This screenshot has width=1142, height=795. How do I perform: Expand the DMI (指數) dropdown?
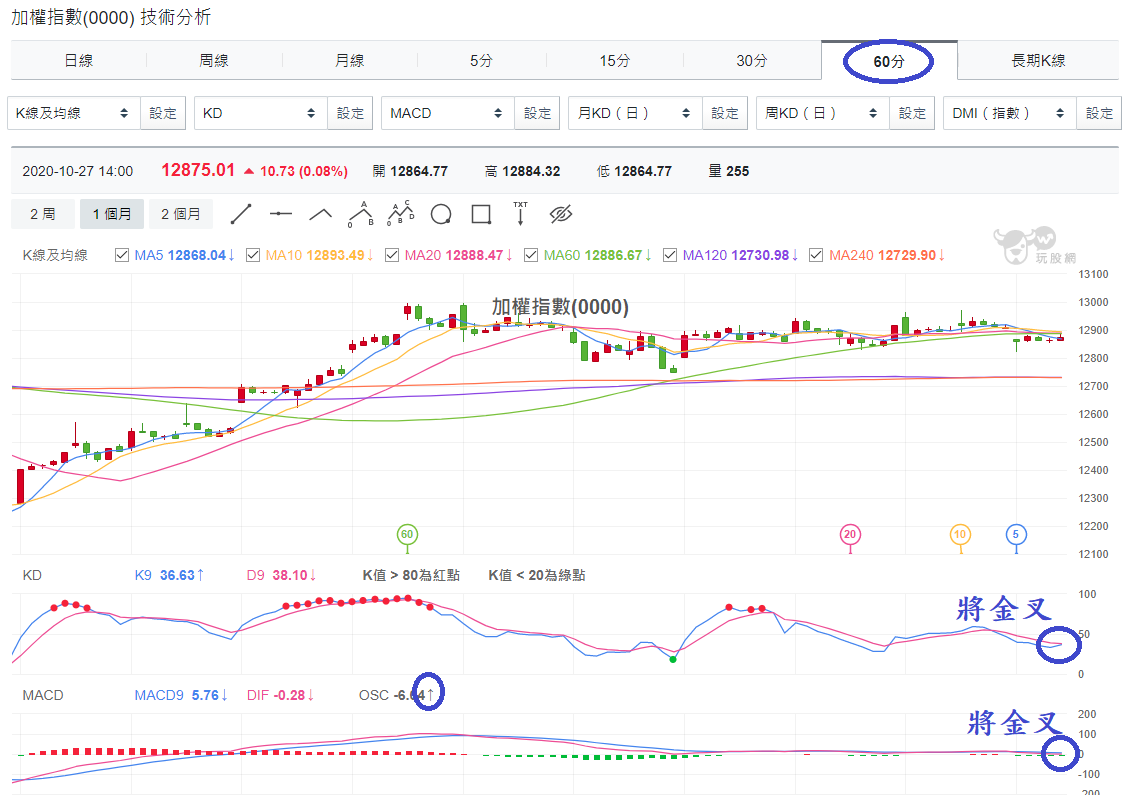1009,113
